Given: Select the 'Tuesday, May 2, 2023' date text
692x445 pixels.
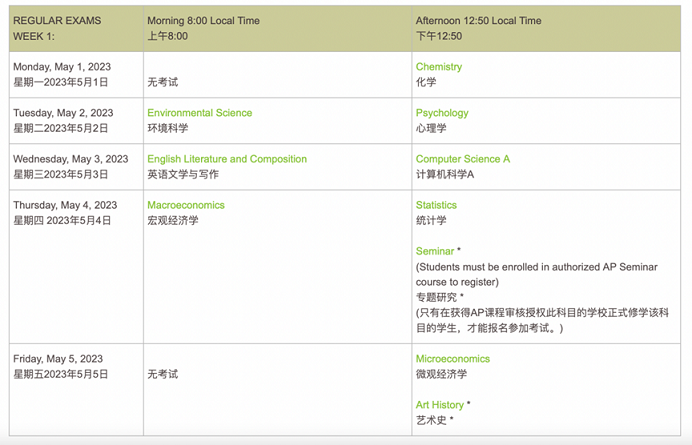Looking at the screenshot, I should 63,113.
